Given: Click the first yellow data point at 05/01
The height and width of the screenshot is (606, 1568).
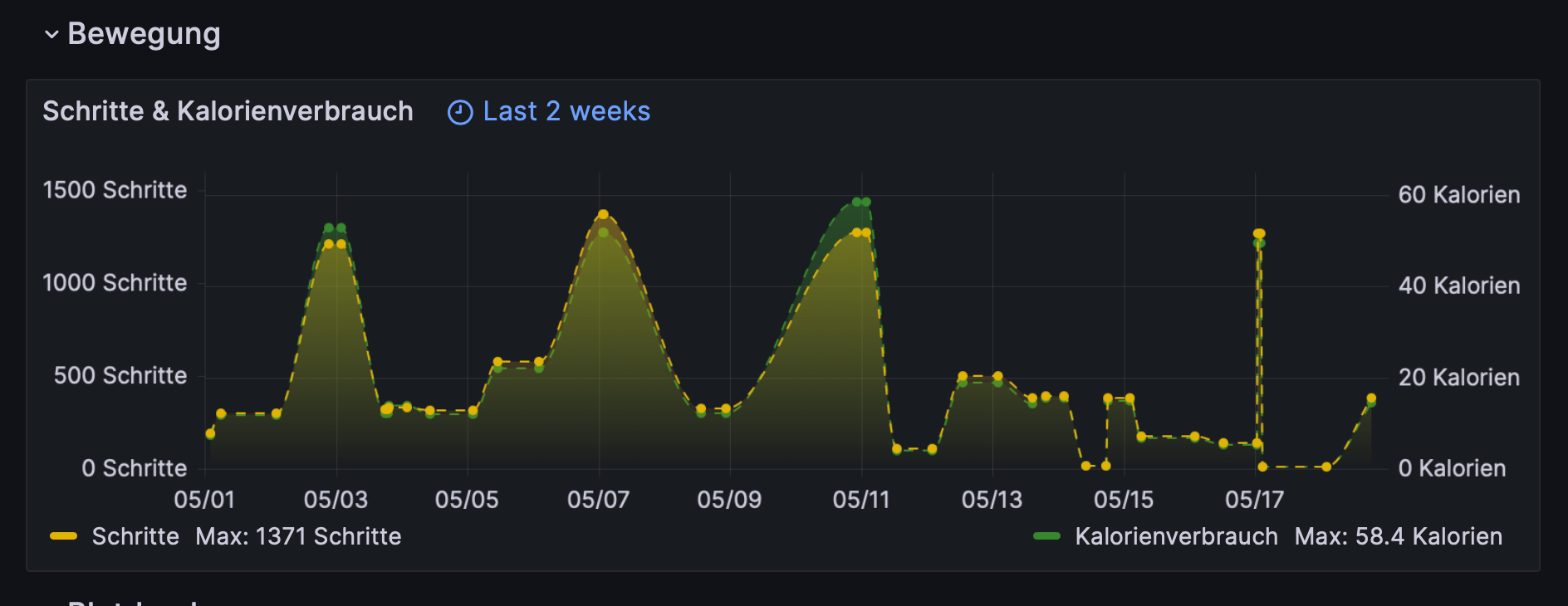Looking at the screenshot, I should pos(210,434).
